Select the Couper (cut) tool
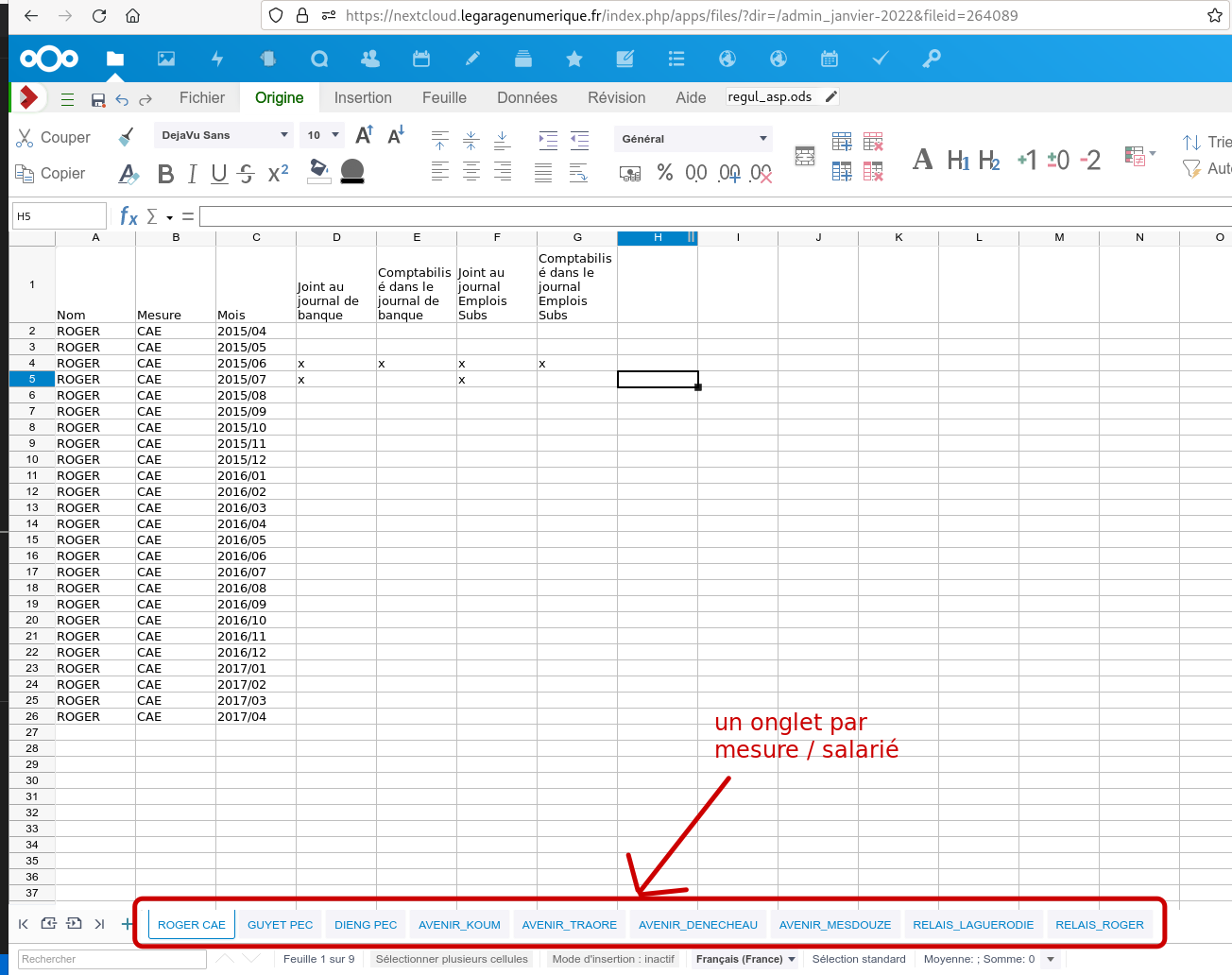 click(54, 137)
